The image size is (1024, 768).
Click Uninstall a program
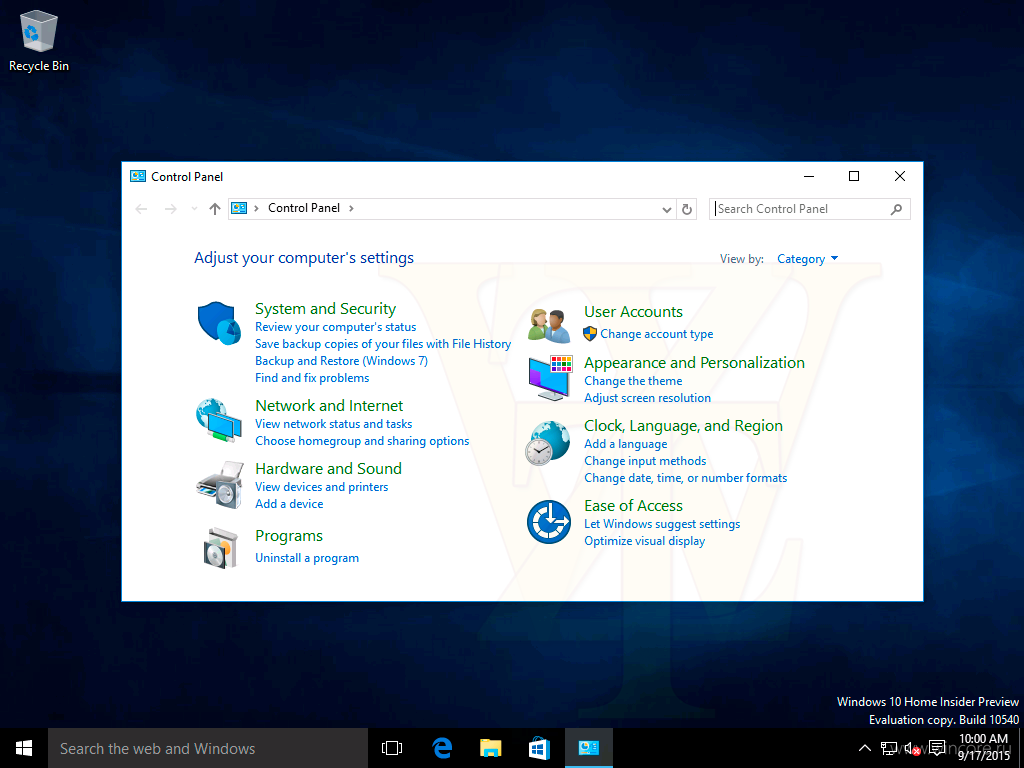click(x=306, y=558)
